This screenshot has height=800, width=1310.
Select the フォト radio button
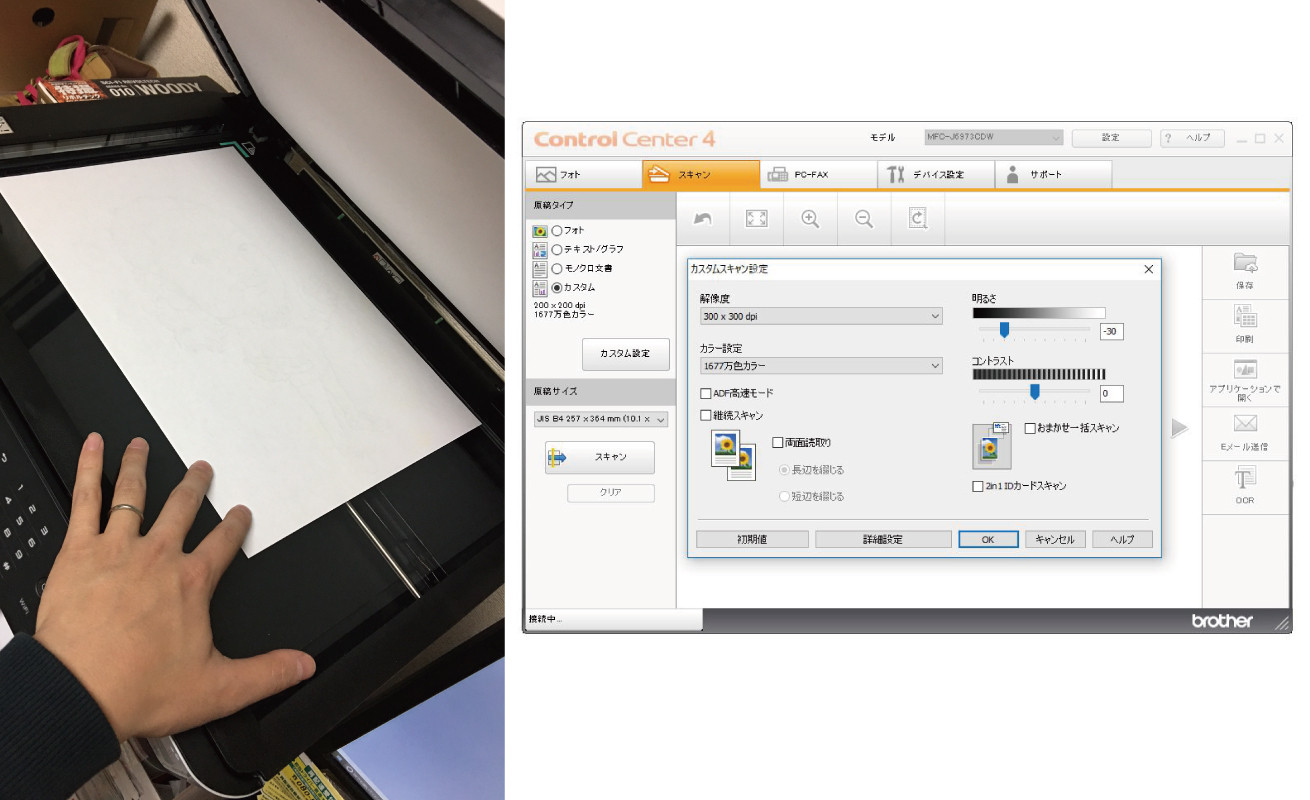[557, 231]
